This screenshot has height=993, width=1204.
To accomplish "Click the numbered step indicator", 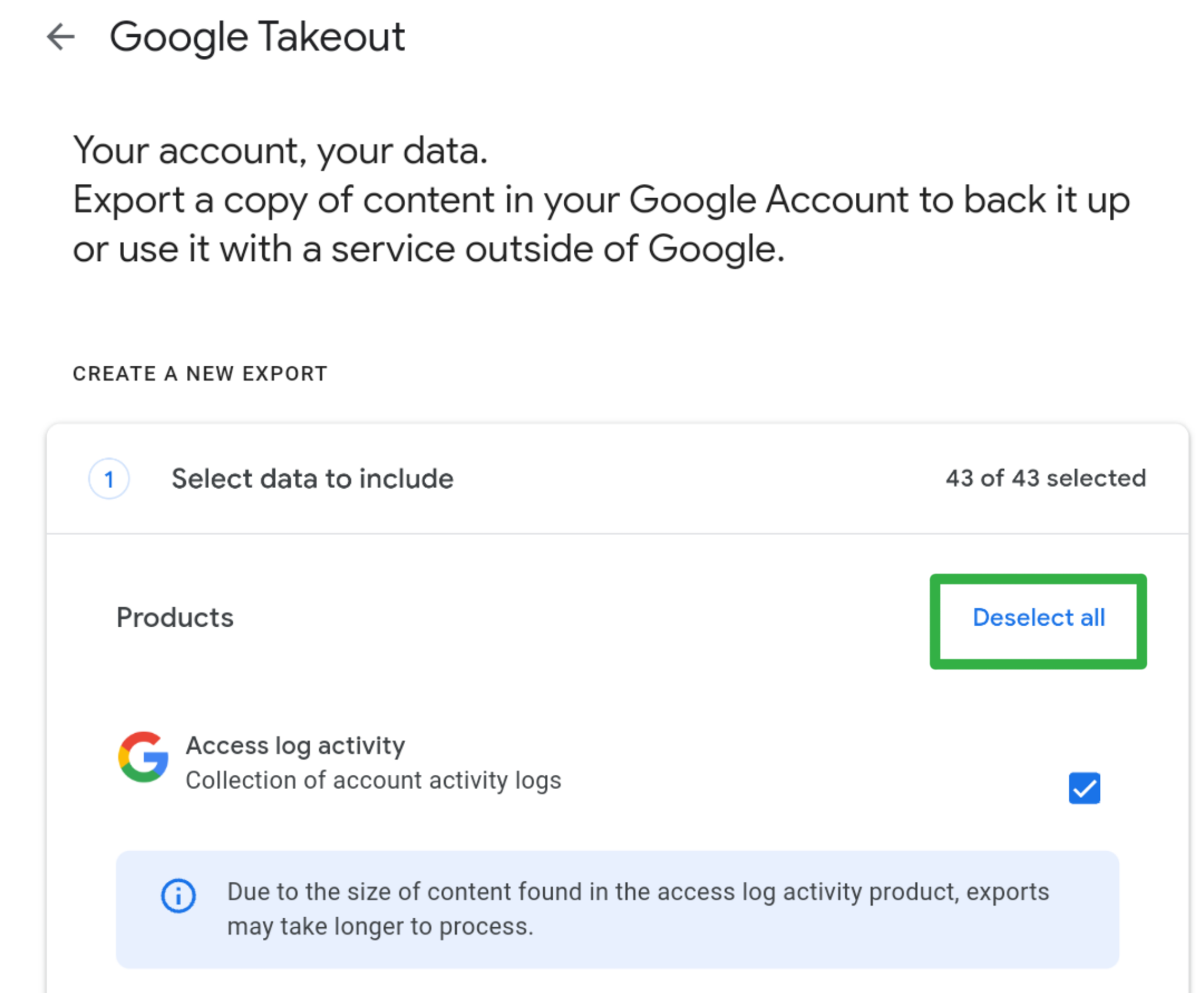I will click(109, 479).
